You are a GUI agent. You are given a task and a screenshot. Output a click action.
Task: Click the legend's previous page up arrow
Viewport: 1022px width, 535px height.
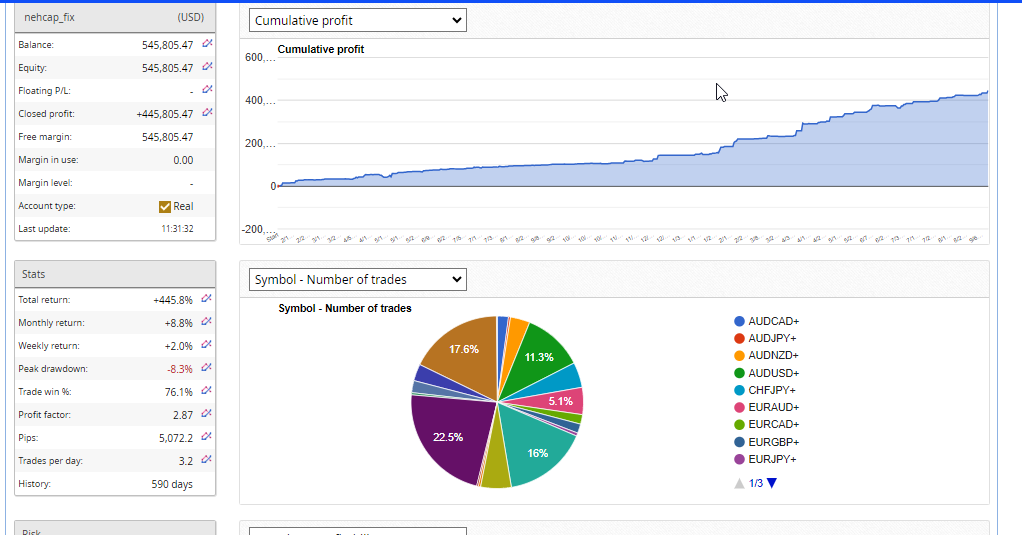click(739, 483)
